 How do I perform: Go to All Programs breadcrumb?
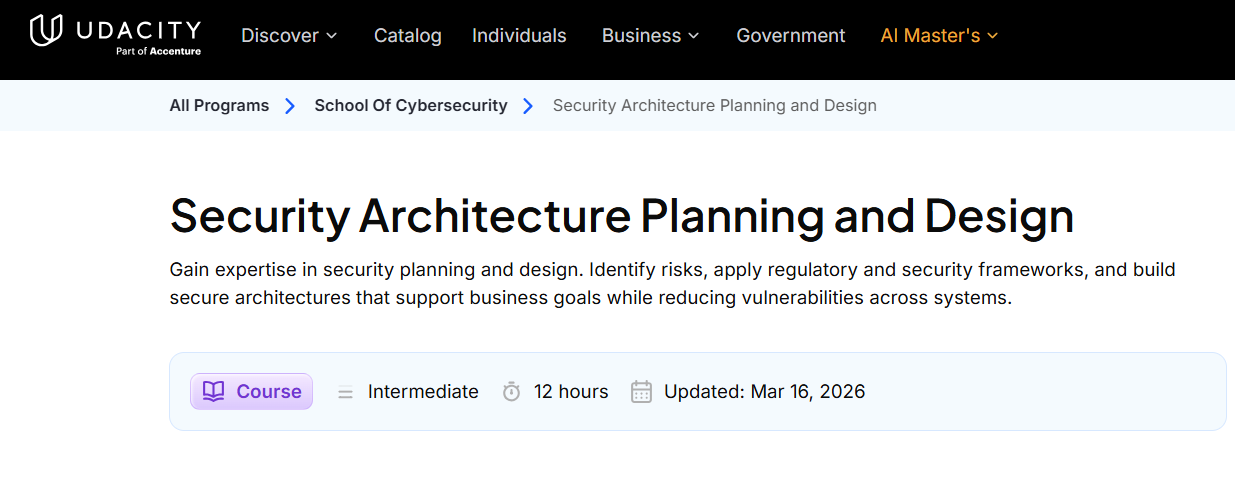coord(219,105)
